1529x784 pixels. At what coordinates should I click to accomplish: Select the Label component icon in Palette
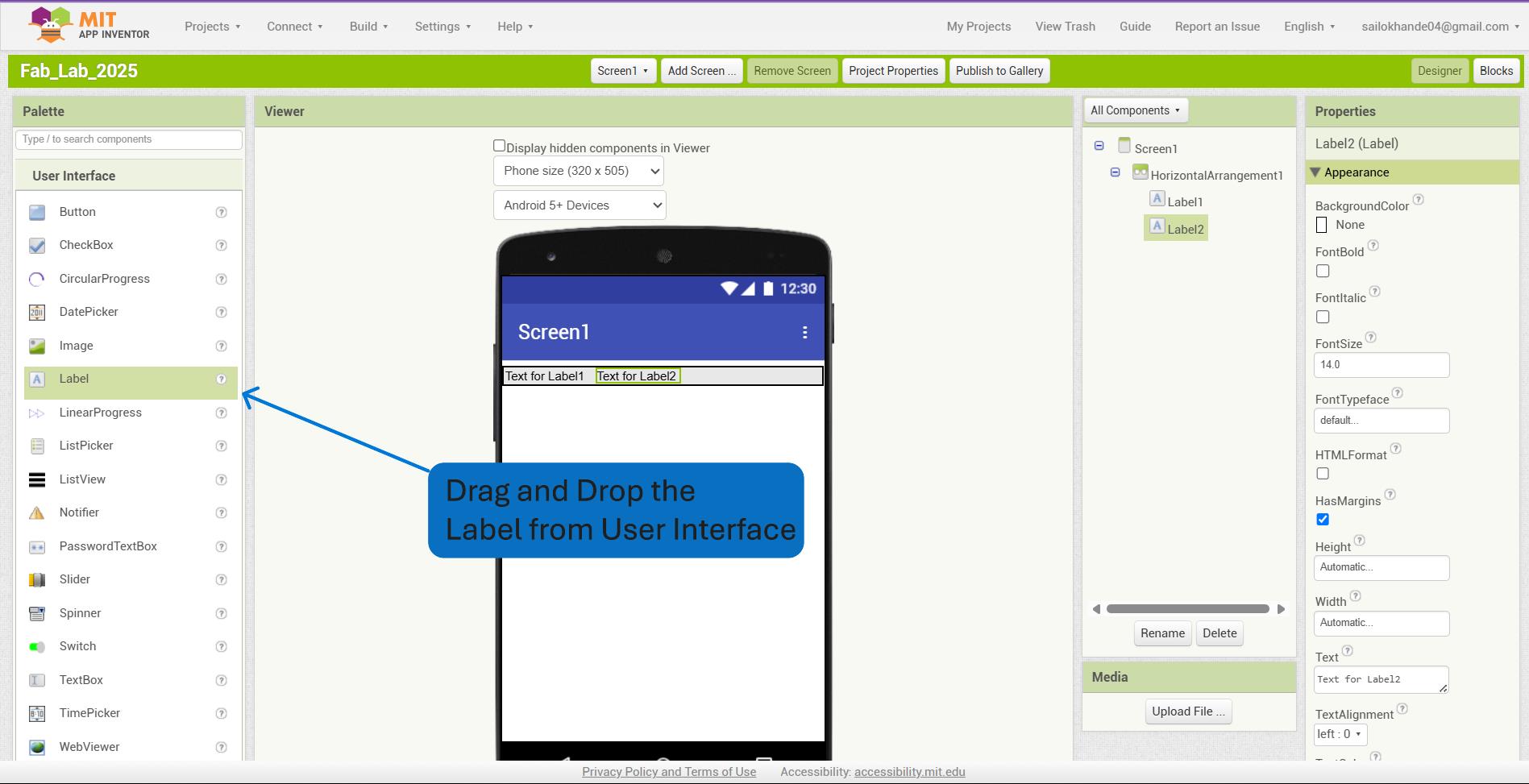pyautogui.click(x=37, y=379)
